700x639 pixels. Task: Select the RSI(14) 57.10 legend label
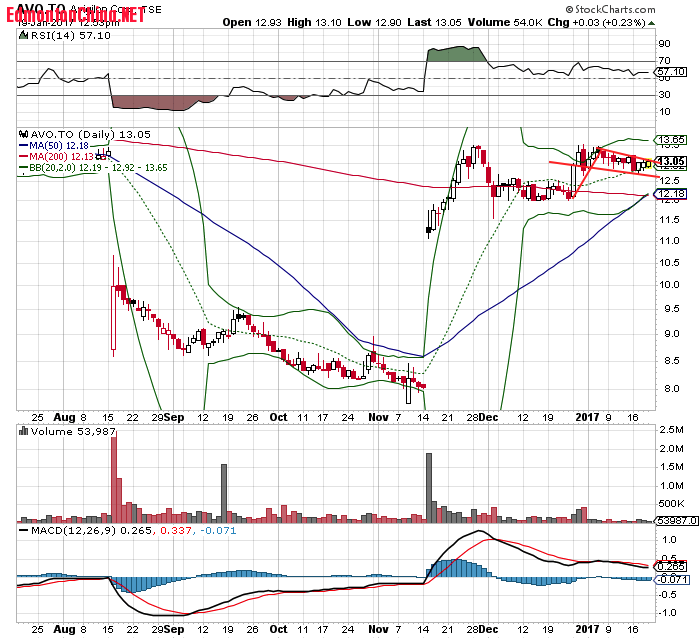[70, 35]
